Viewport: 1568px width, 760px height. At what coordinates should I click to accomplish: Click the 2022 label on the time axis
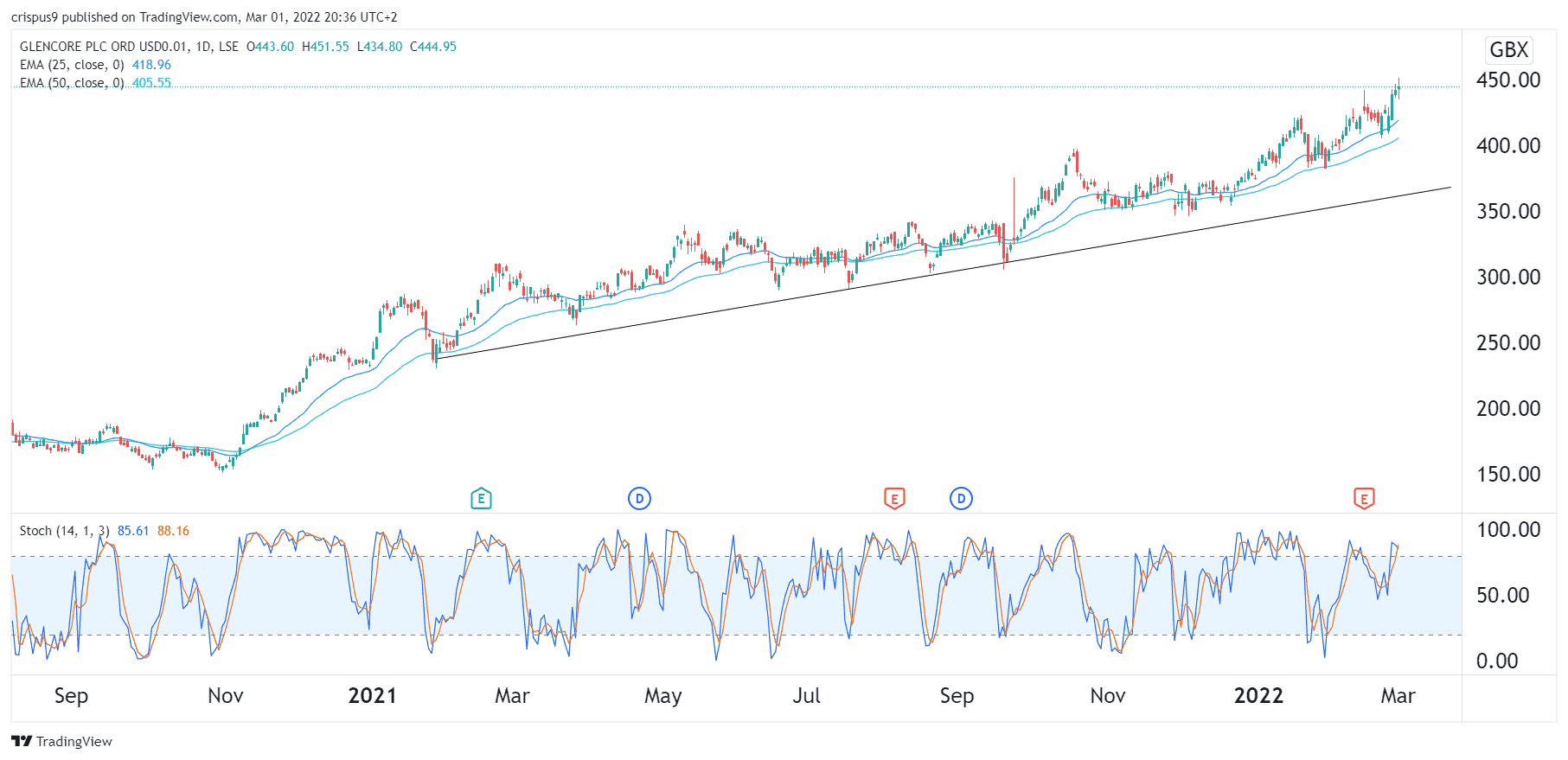click(1258, 696)
